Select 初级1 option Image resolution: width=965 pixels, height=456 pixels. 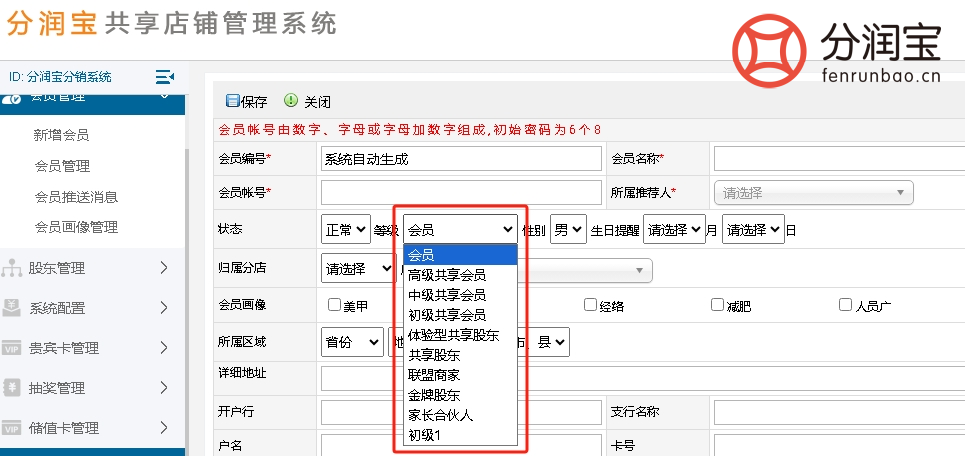click(460, 435)
